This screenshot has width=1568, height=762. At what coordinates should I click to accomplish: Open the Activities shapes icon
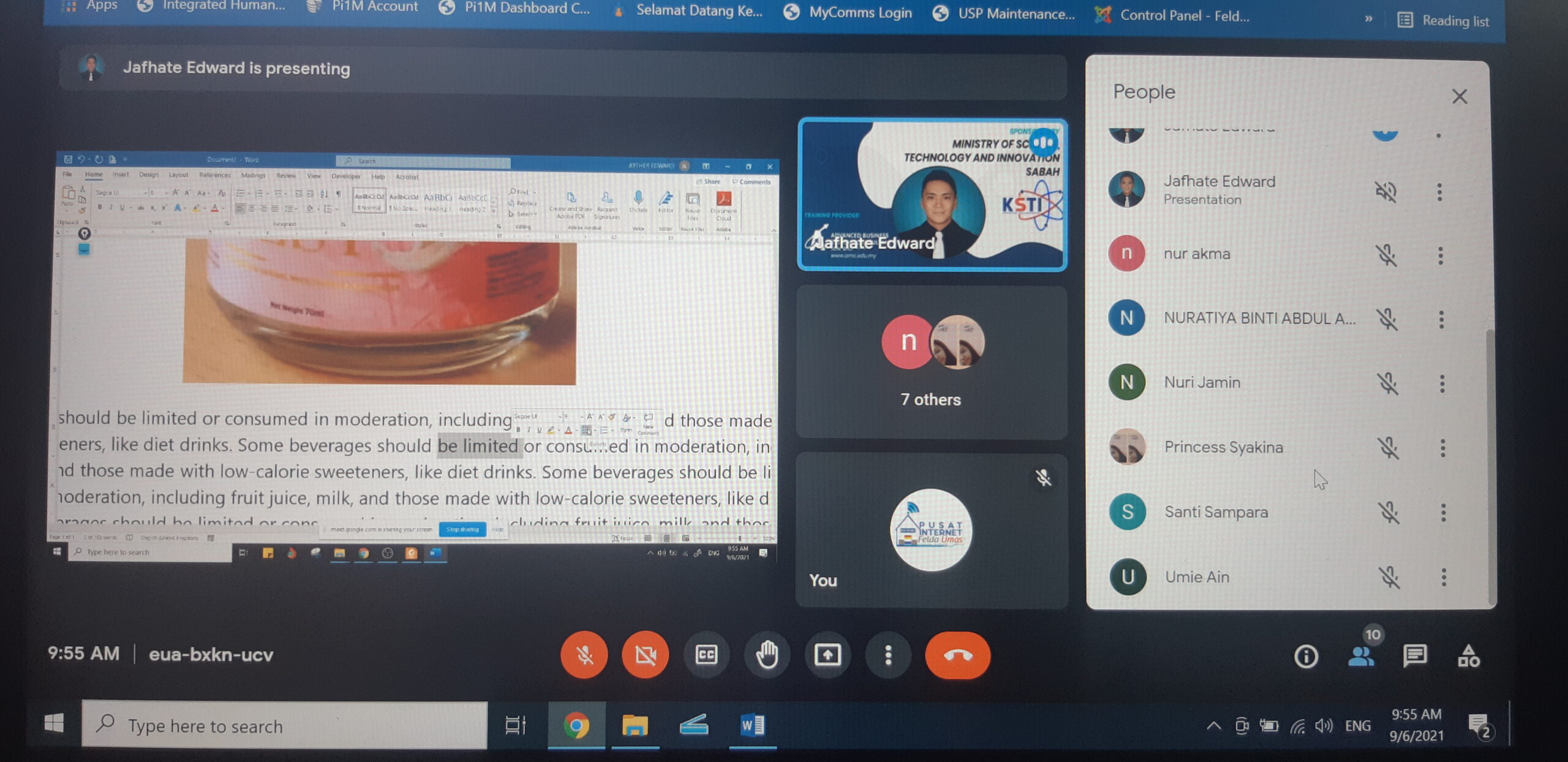(x=1469, y=656)
